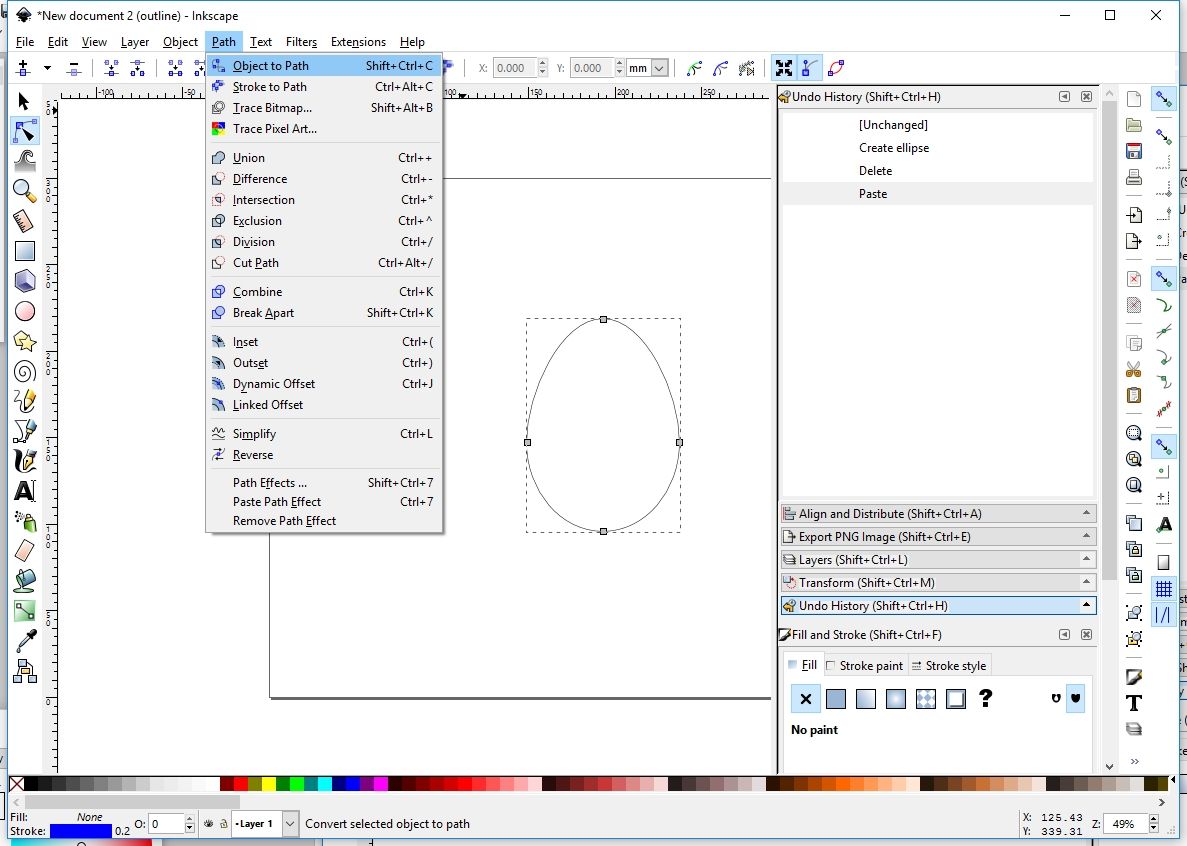Select Create ellipse in Undo History
Viewport: 1187px width, 846px height.
coord(894,148)
